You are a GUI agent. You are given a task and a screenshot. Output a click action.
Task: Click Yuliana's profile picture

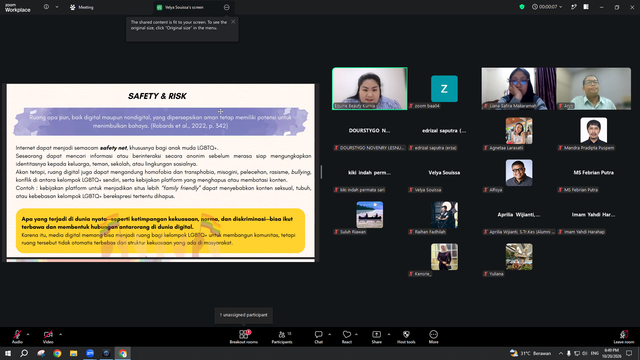pyautogui.click(x=519, y=257)
